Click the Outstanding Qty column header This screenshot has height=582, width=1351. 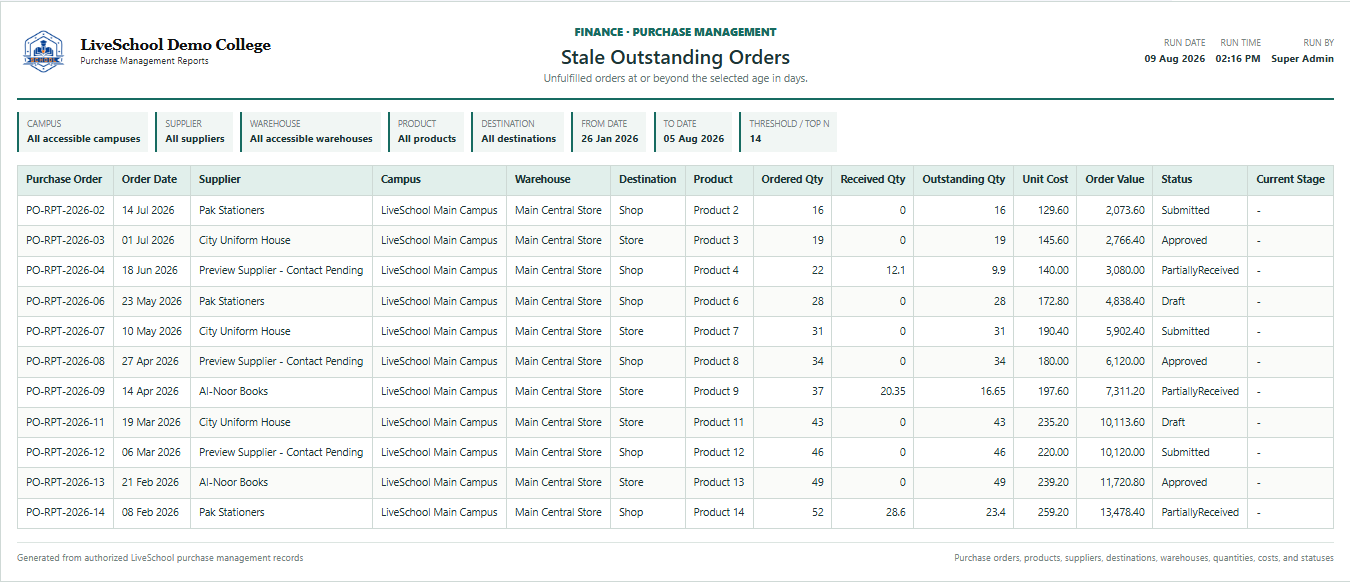click(963, 180)
